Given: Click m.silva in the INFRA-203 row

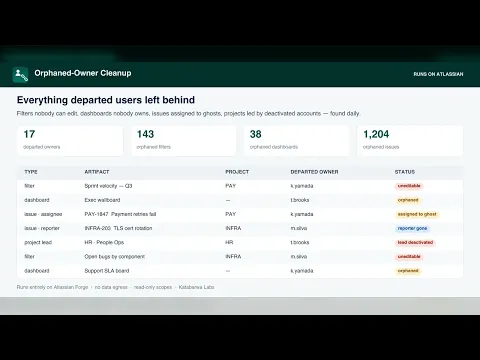Looking at the screenshot, I should 299,228.
